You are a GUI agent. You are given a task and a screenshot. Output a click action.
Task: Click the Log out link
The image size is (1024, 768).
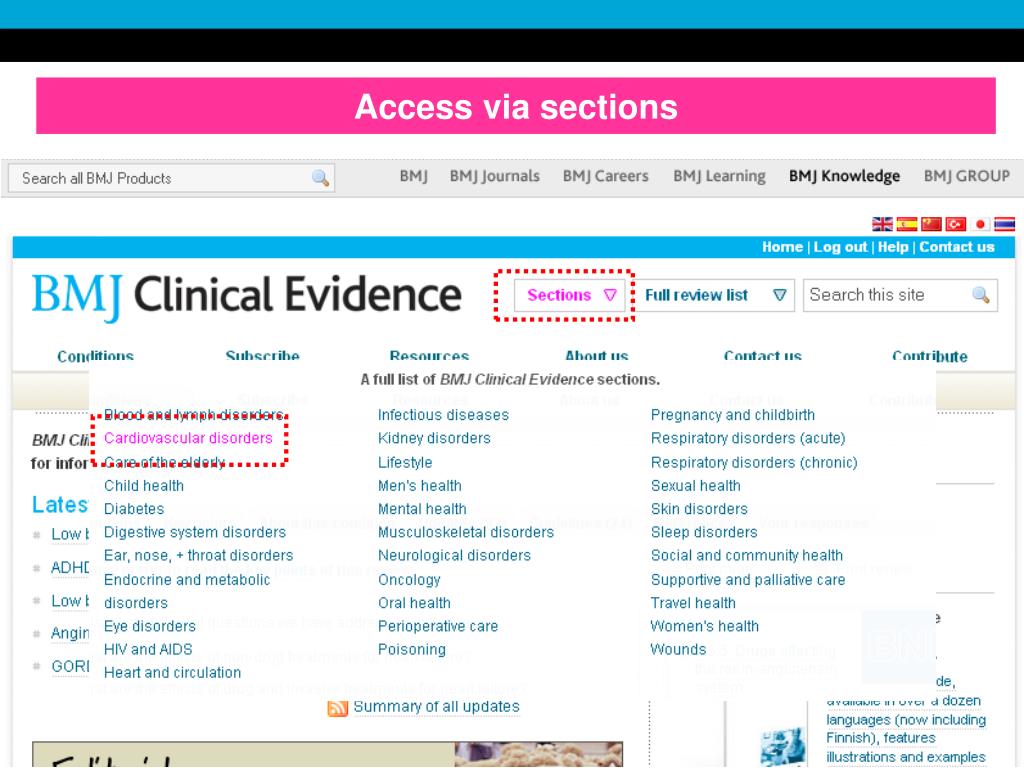[x=840, y=247]
